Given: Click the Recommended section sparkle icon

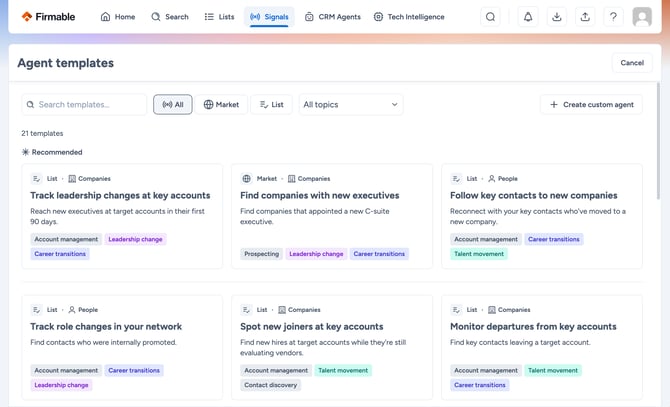Looking at the screenshot, I should [x=26, y=152].
